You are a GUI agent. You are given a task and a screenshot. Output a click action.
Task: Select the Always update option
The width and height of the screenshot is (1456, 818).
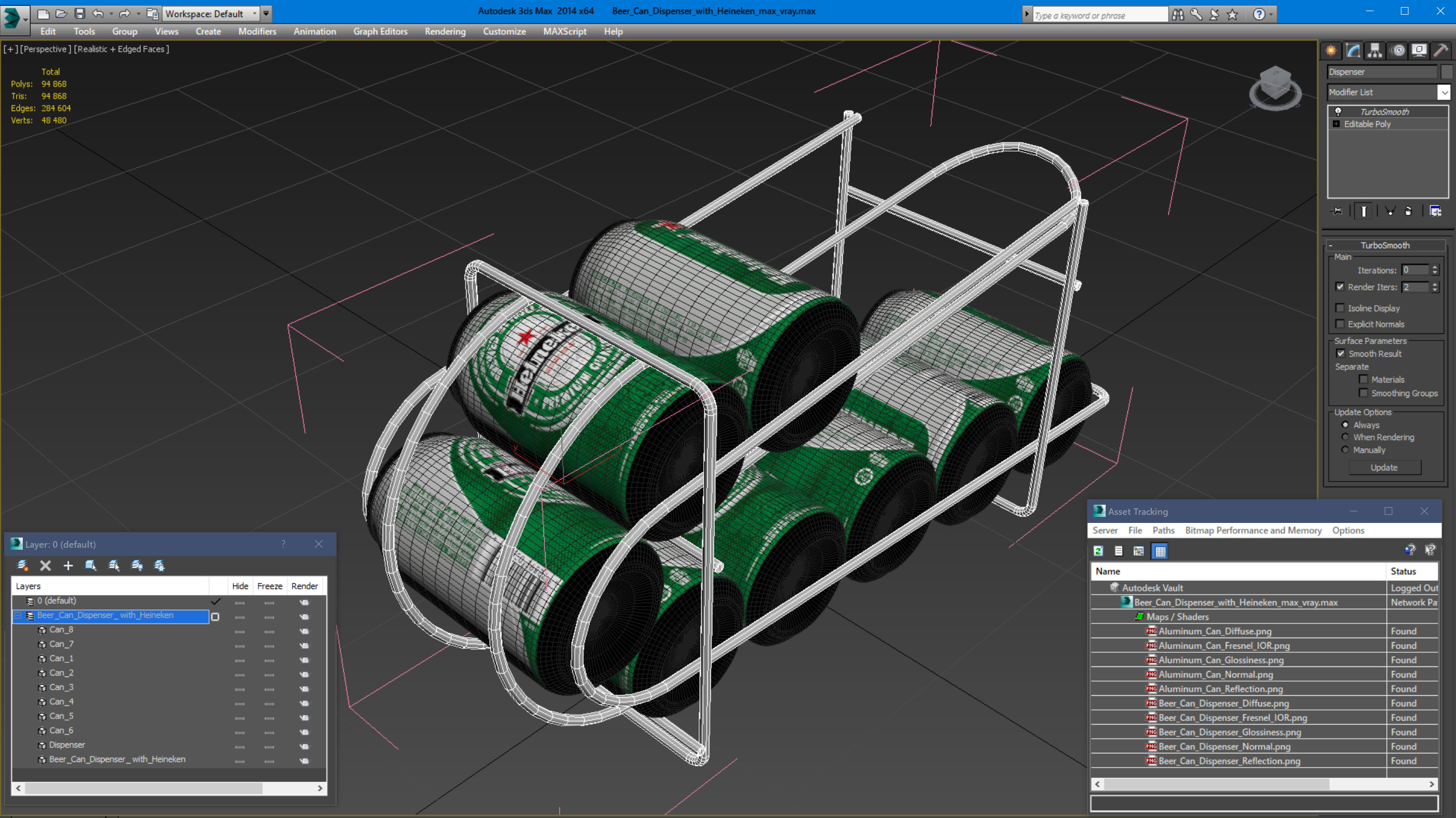pos(1345,424)
